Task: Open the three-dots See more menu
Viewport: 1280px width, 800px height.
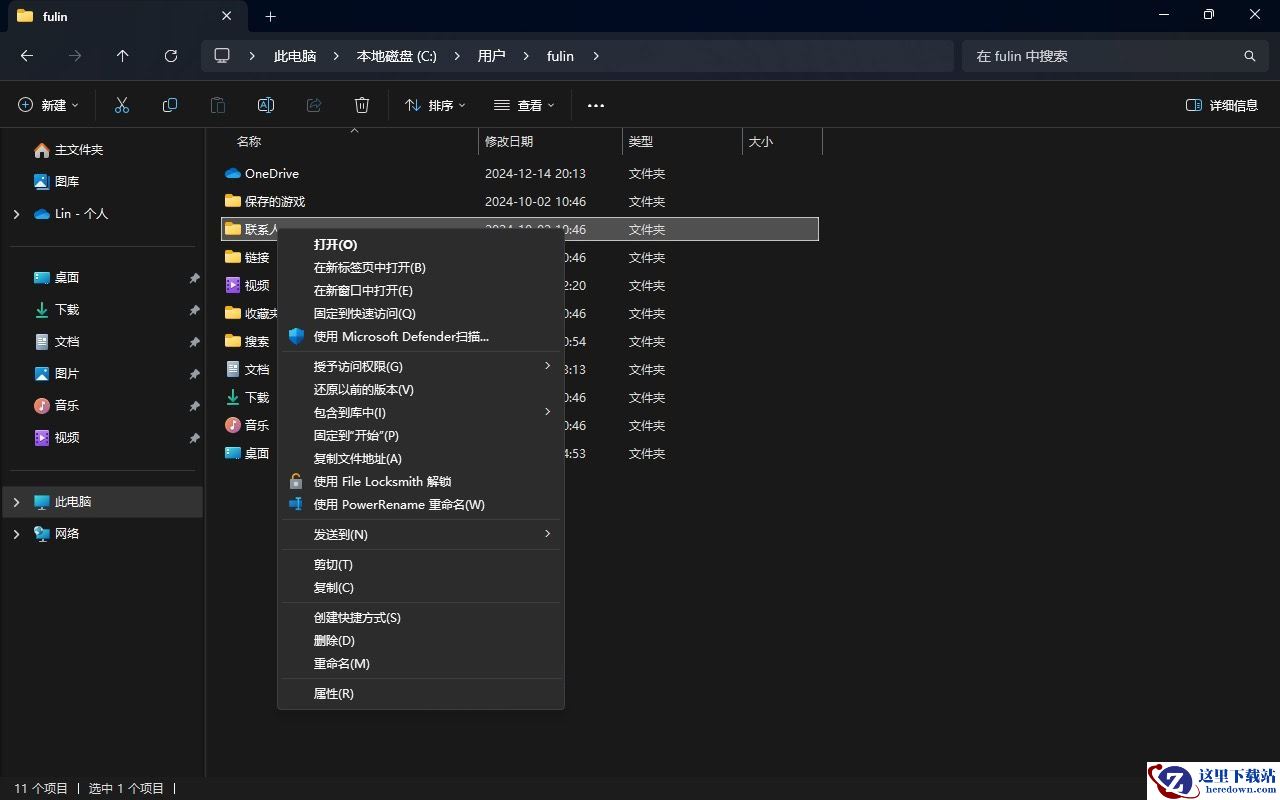Action: point(596,105)
